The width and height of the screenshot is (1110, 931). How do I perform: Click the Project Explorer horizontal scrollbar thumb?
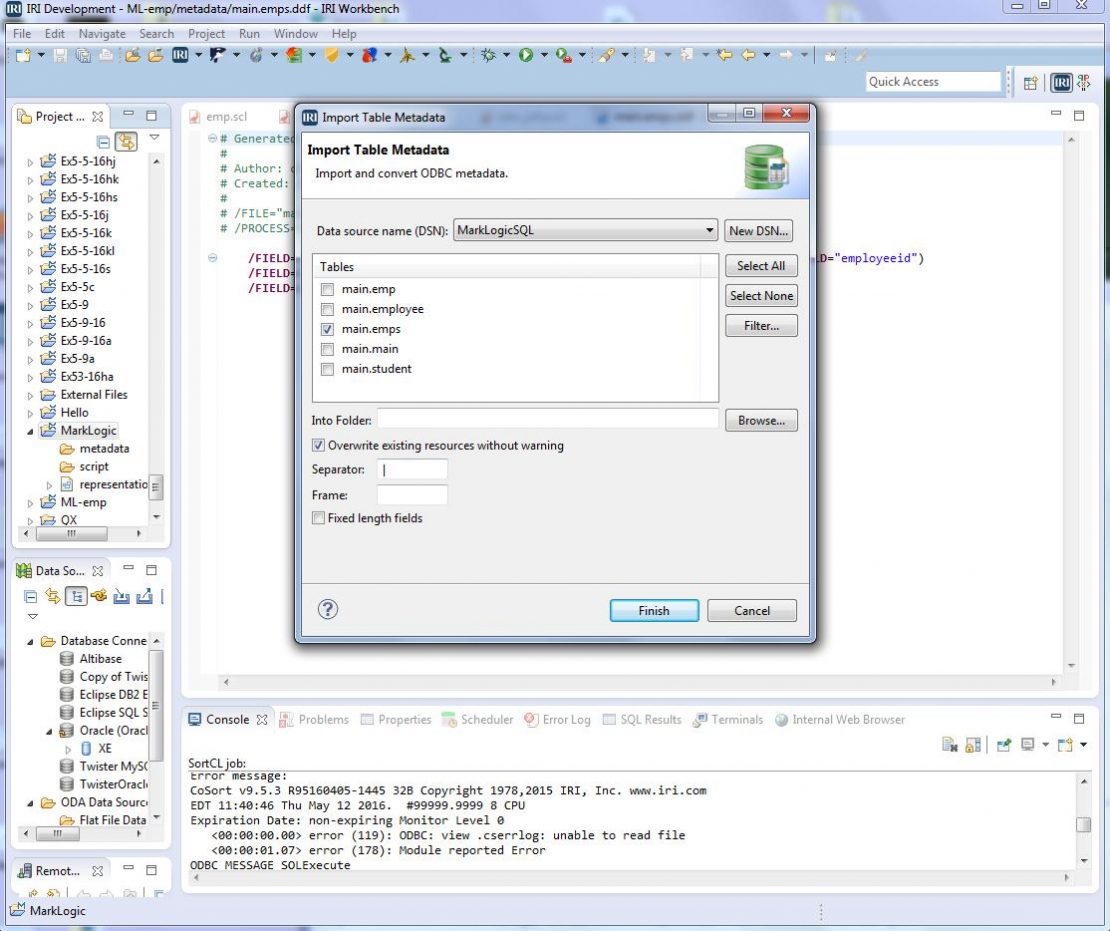71,534
